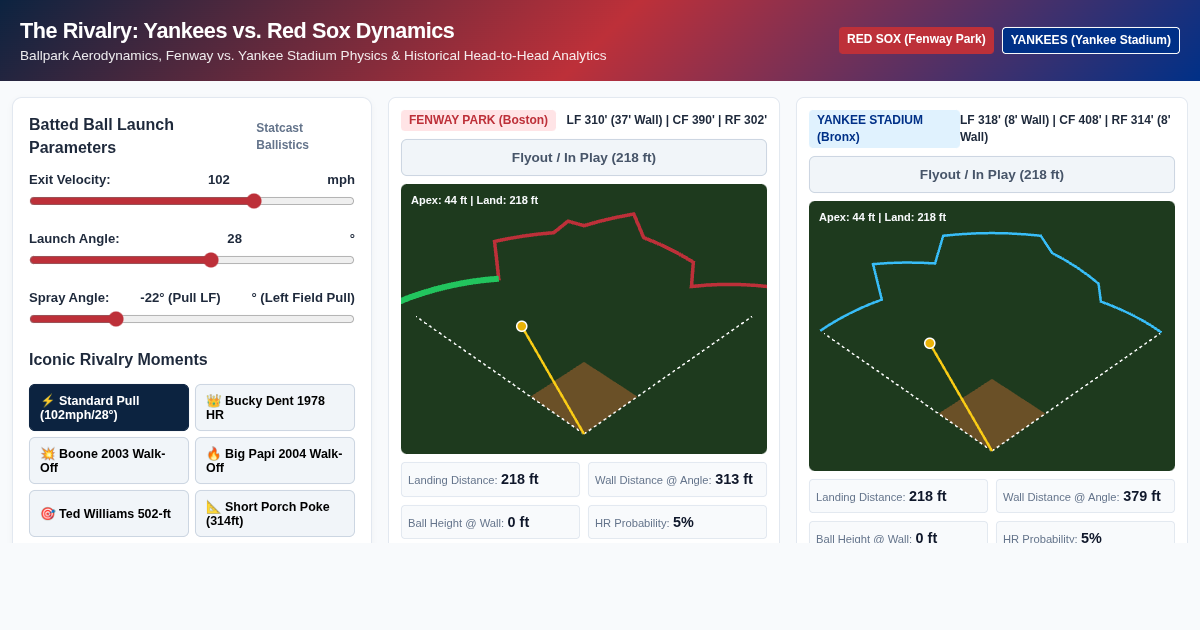Image resolution: width=1200 pixels, height=630 pixels.
Task: Click Fenway's Landing Distance 218 ft stat
Action: [490, 480]
